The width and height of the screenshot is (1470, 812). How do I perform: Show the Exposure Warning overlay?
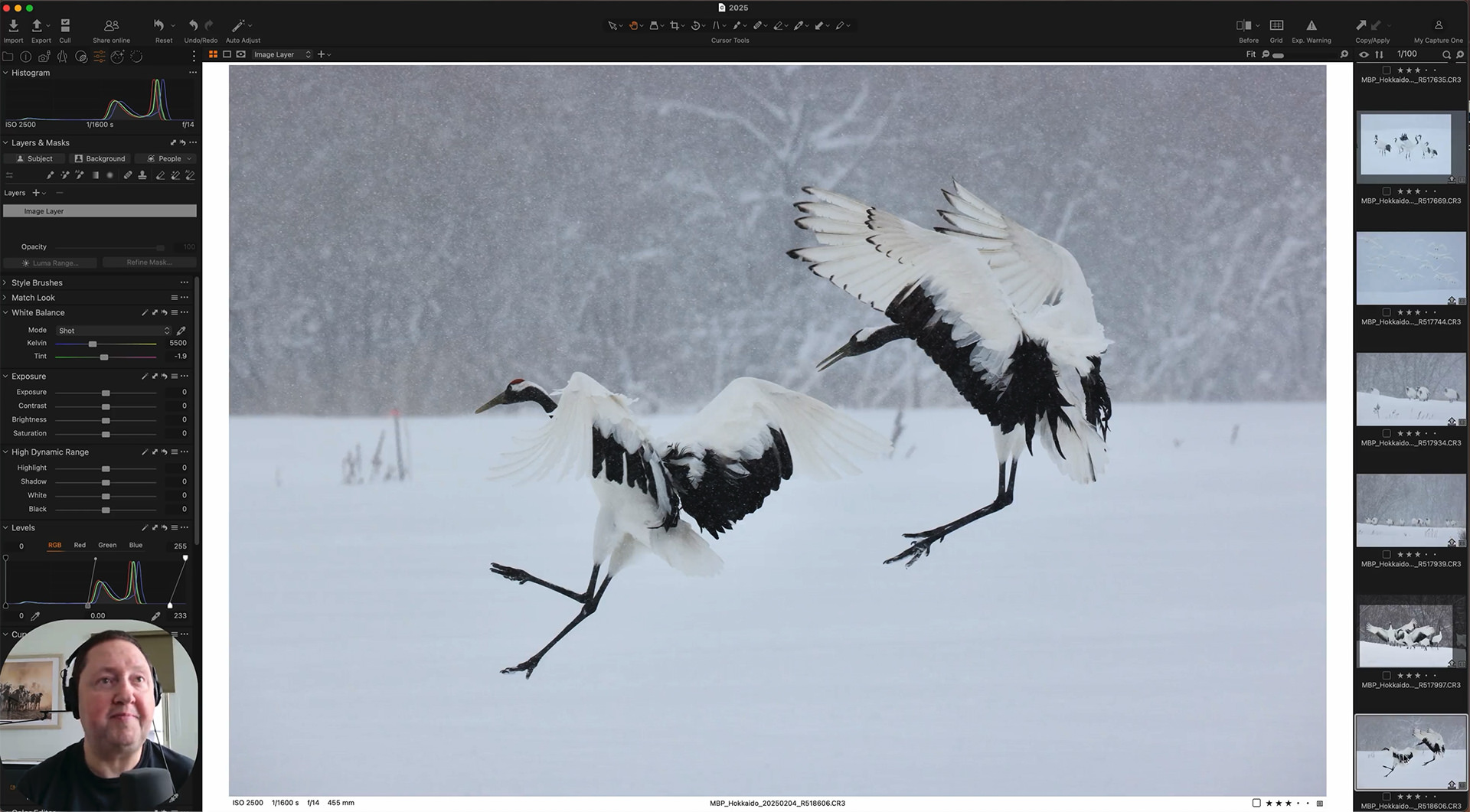(1311, 26)
